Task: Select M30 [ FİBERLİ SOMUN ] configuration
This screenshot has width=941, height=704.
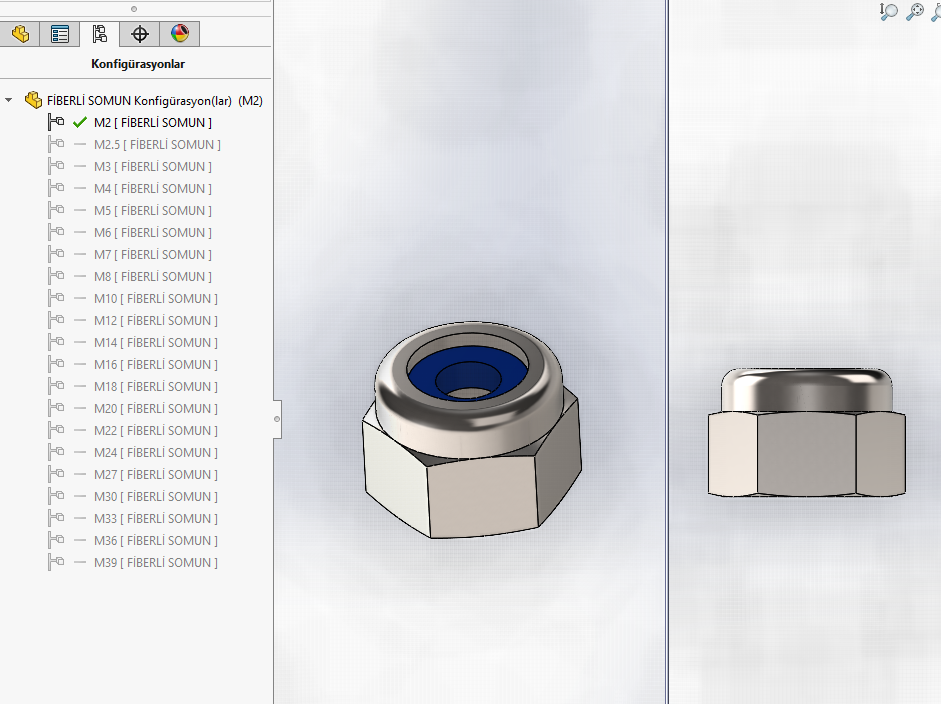Action: [155, 497]
